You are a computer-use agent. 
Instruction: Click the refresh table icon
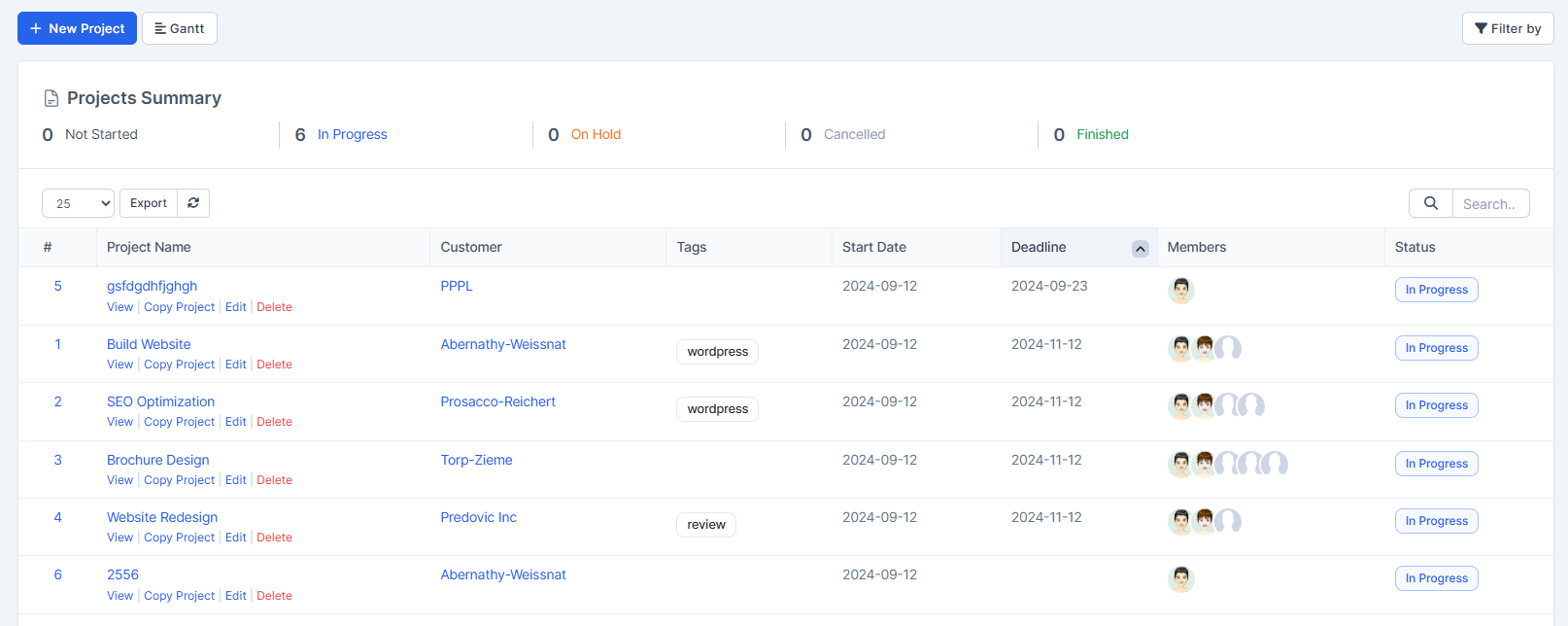(x=193, y=203)
